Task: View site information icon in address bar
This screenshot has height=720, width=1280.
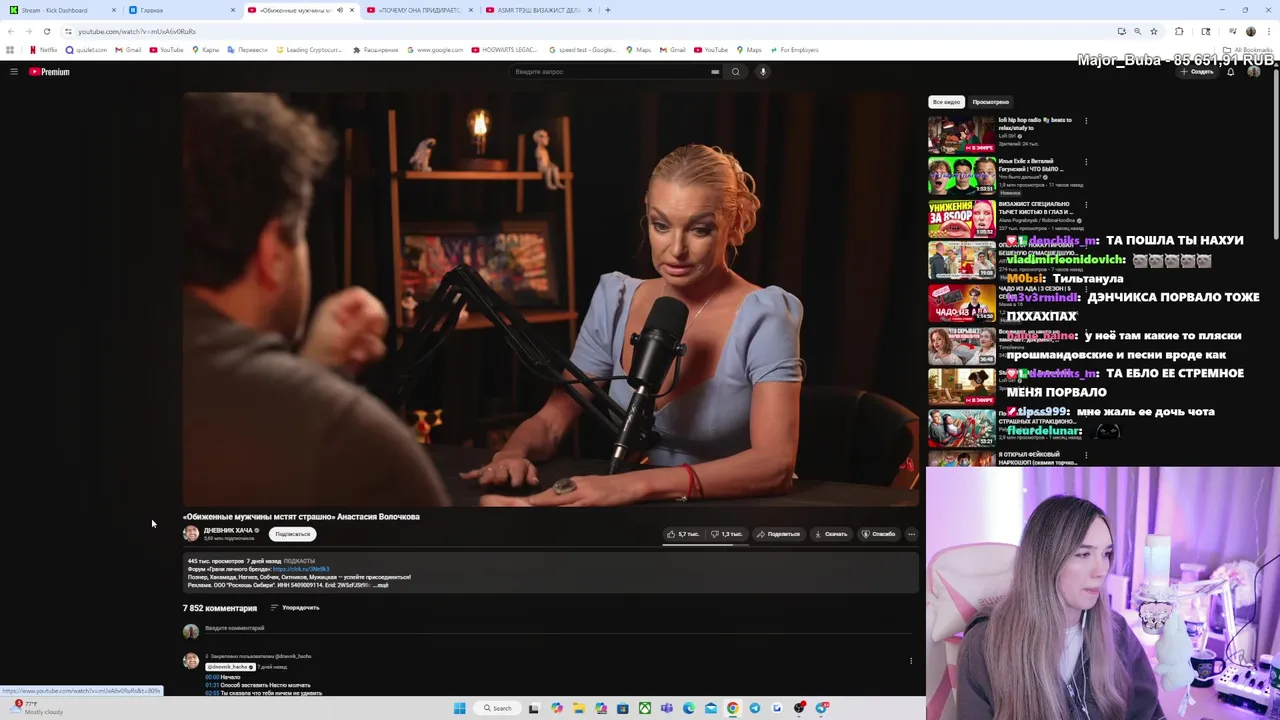Action: tap(68, 31)
